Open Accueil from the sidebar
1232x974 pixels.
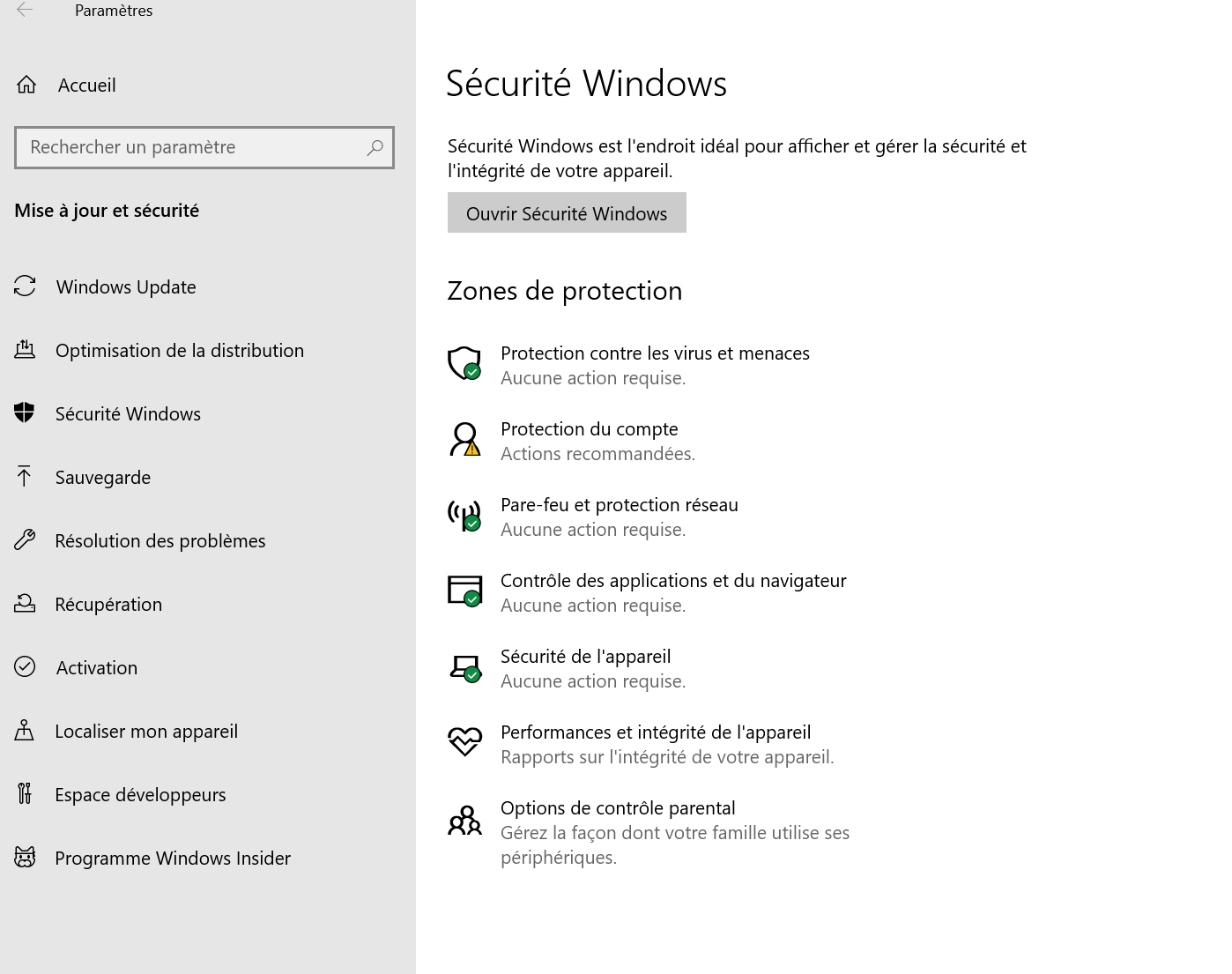[x=86, y=85]
